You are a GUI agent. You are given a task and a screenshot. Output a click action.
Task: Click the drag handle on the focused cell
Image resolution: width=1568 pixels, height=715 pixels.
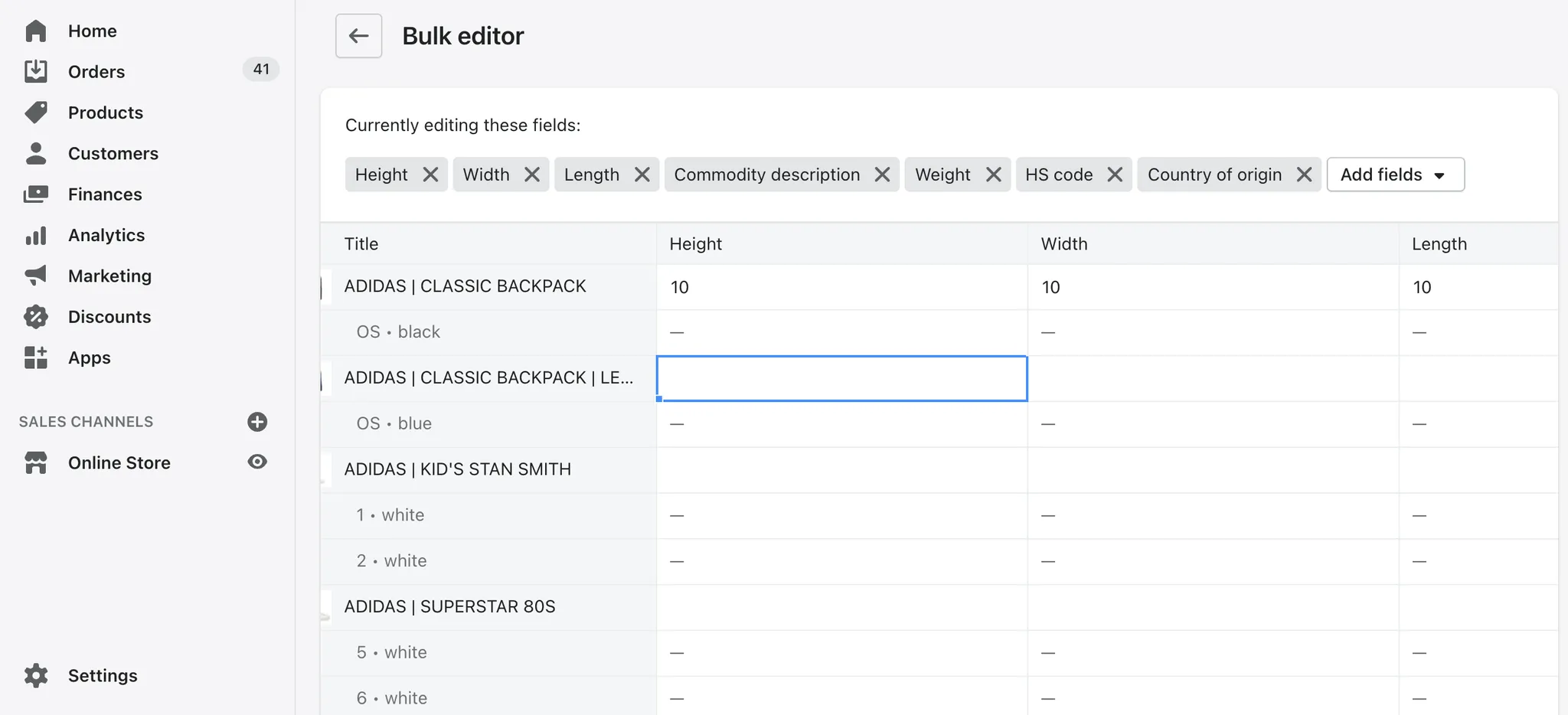pyautogui.click(x=659, y=399)
